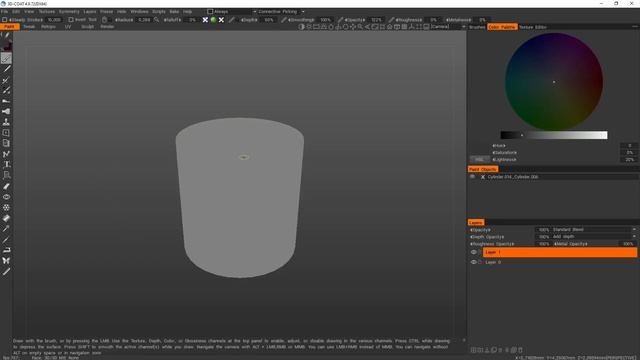Select the thin line tool below the brush tool
Screen dimensions: 640x360
pos(6,69)
